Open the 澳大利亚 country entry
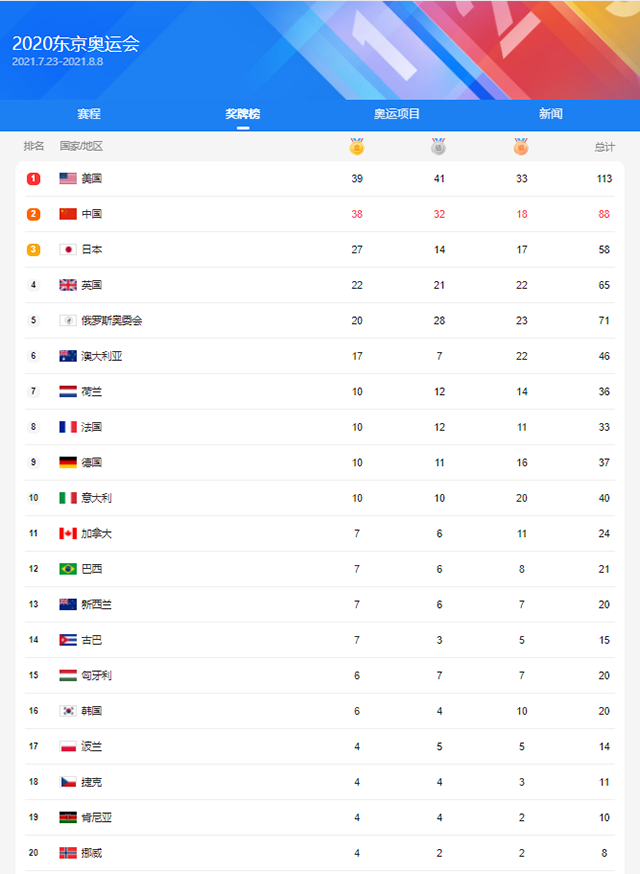This screenshot has width=640, height=874. click(102, 356)
